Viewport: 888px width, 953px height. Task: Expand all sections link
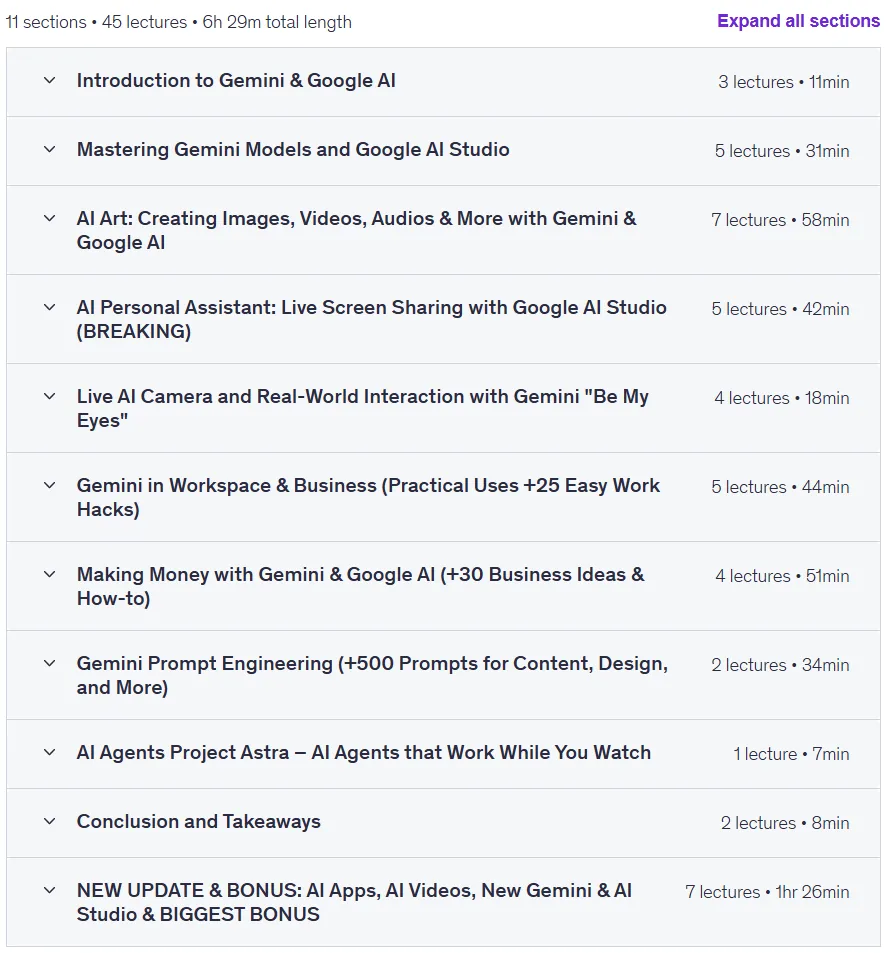[x=798, y=21]
